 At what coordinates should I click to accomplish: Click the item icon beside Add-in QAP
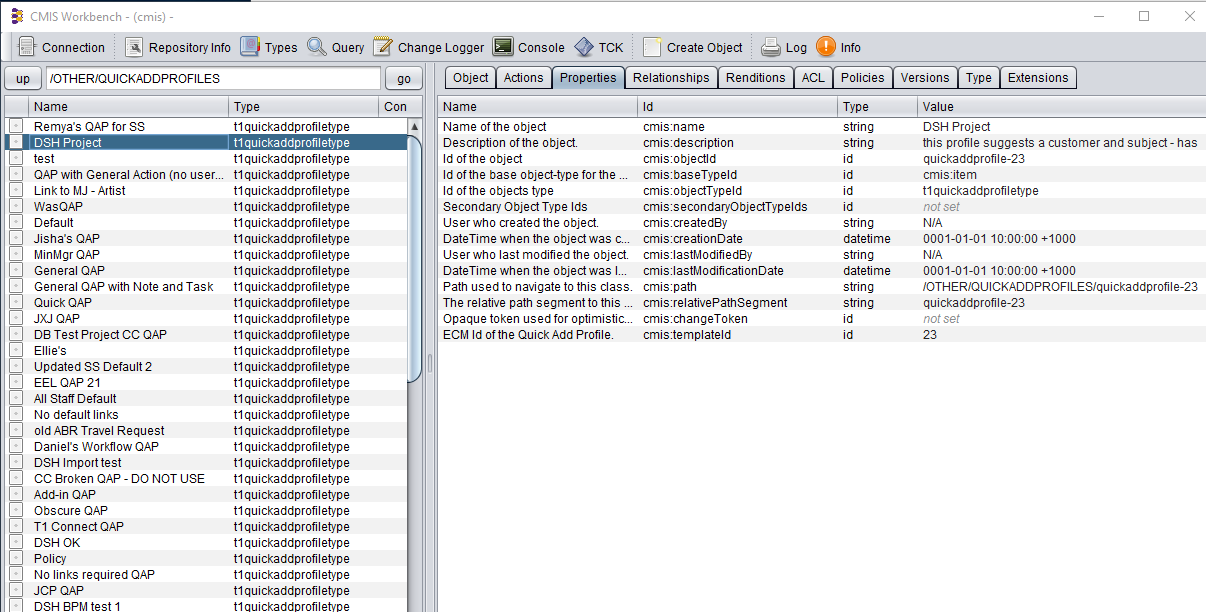[x=16, y=495]
